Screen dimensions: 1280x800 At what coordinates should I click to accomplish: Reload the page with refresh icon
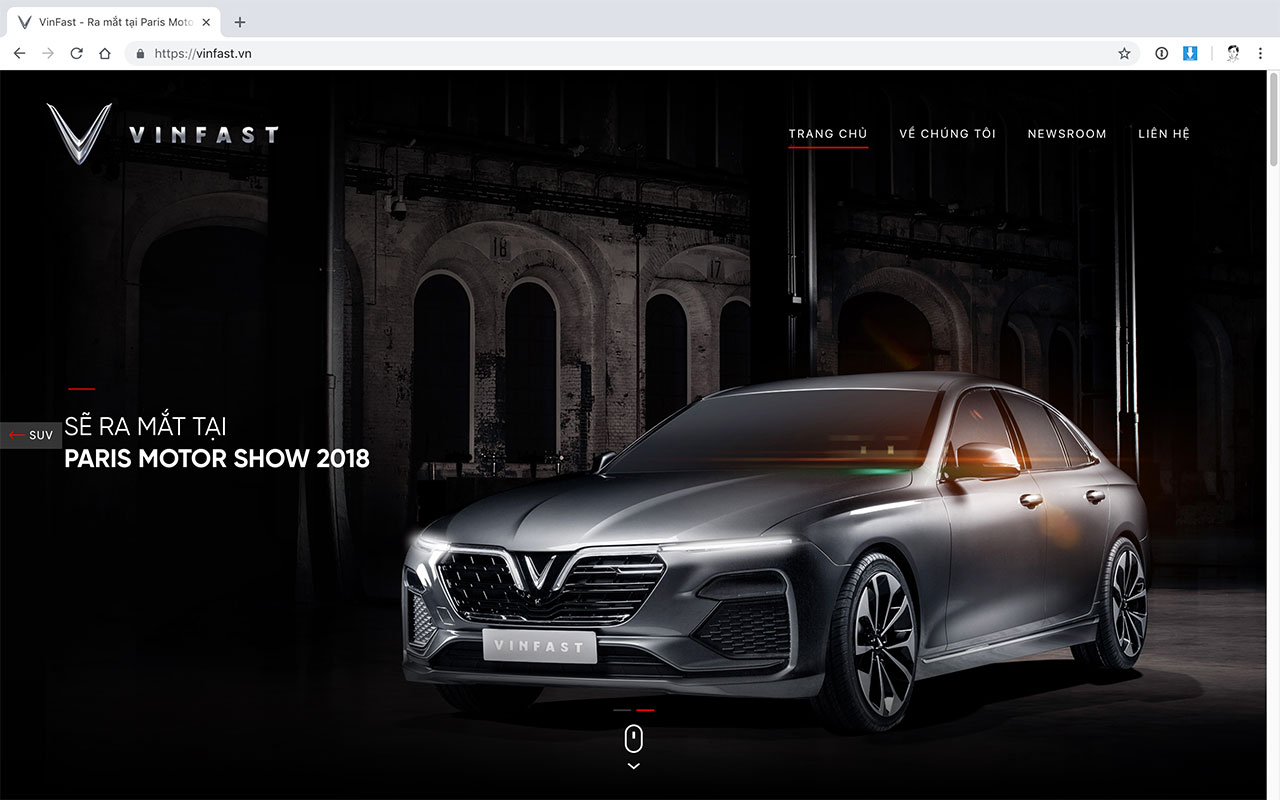[76, 54]
